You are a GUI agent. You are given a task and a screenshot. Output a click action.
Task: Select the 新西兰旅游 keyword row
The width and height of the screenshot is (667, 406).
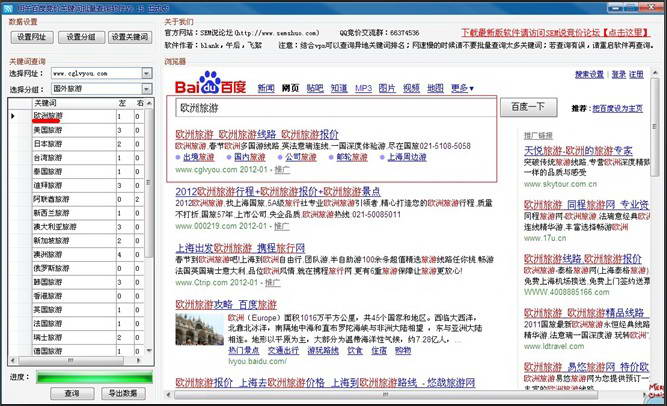point(77,213)
